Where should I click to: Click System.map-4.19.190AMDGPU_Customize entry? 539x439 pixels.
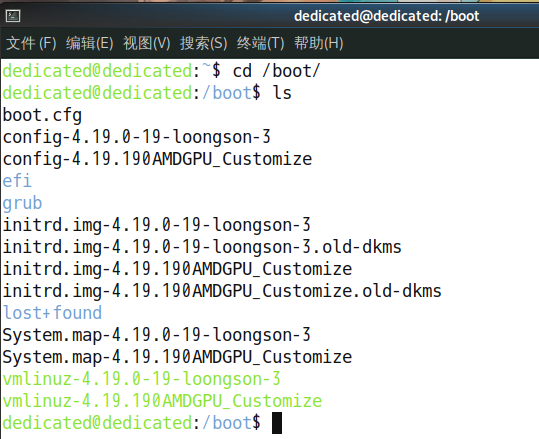[x=177, y=358]
